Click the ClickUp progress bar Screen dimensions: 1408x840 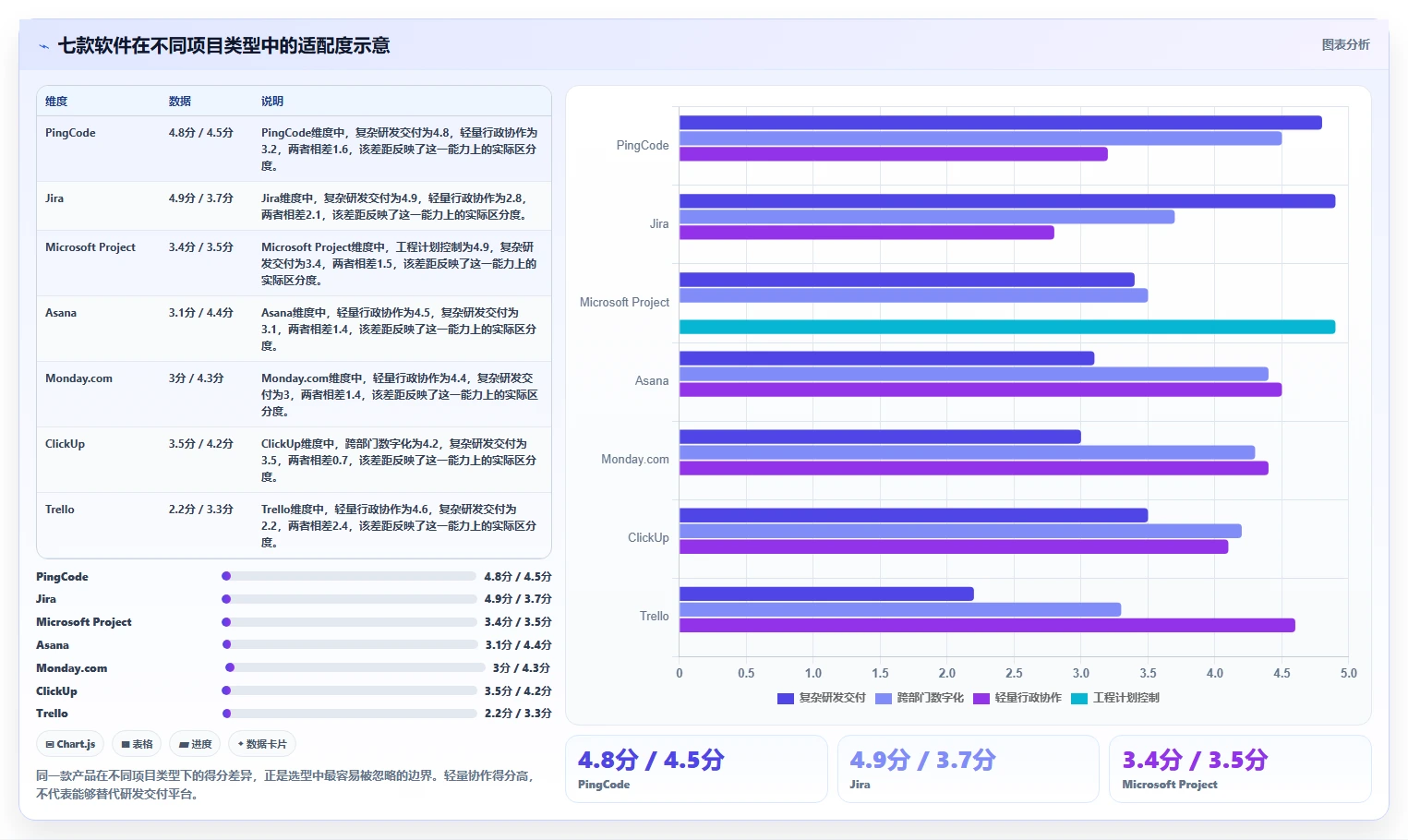click(x=349, y=690)
